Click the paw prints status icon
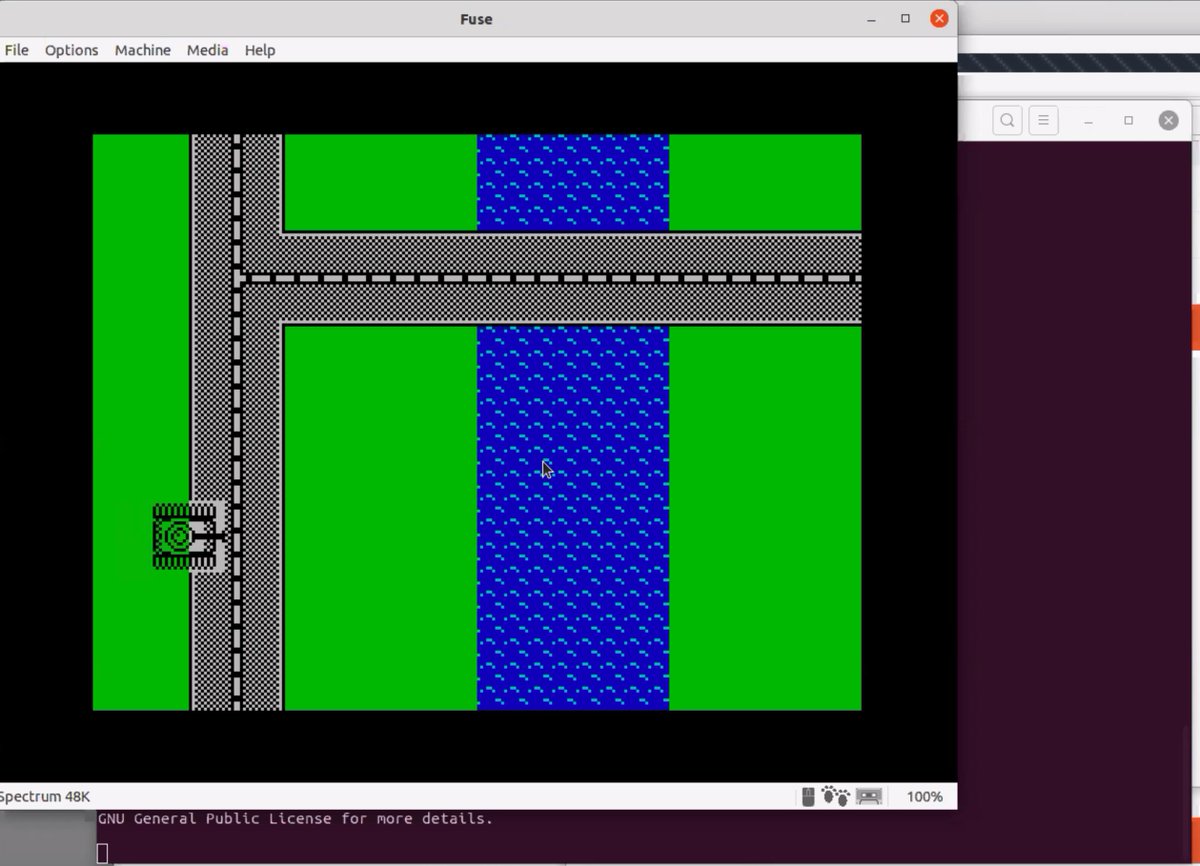Screen dimensions: 1200x866 pyautogui.click(x=835, y=796)
